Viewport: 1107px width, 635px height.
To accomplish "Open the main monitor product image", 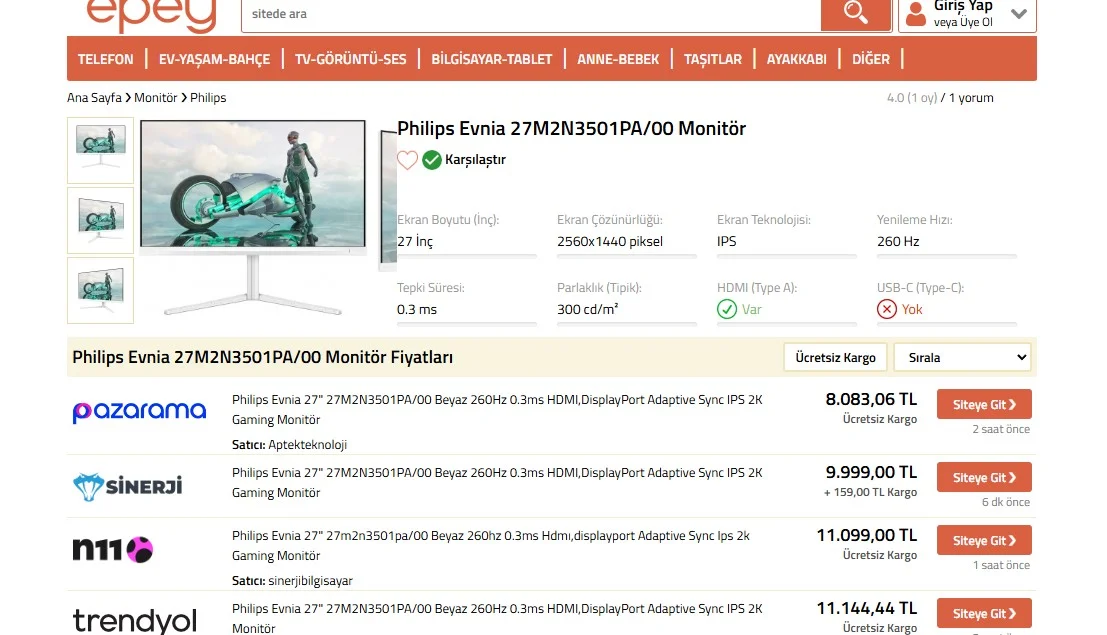I will [x=253, y=218].
